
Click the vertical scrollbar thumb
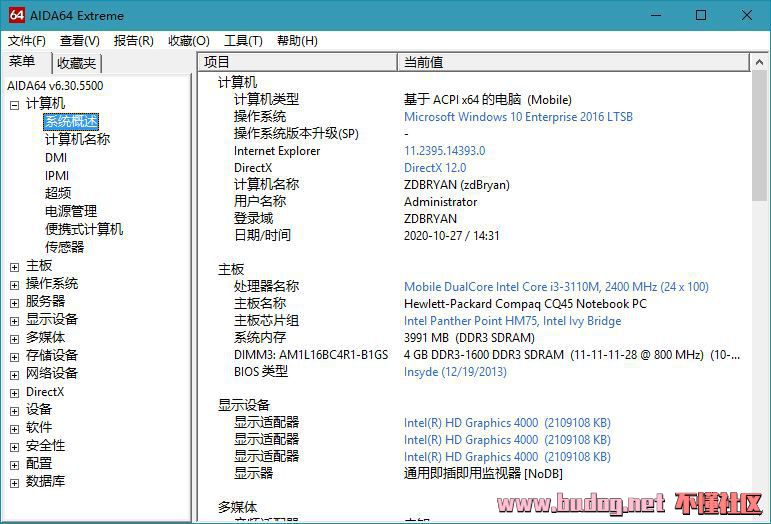tap(759, 136)
